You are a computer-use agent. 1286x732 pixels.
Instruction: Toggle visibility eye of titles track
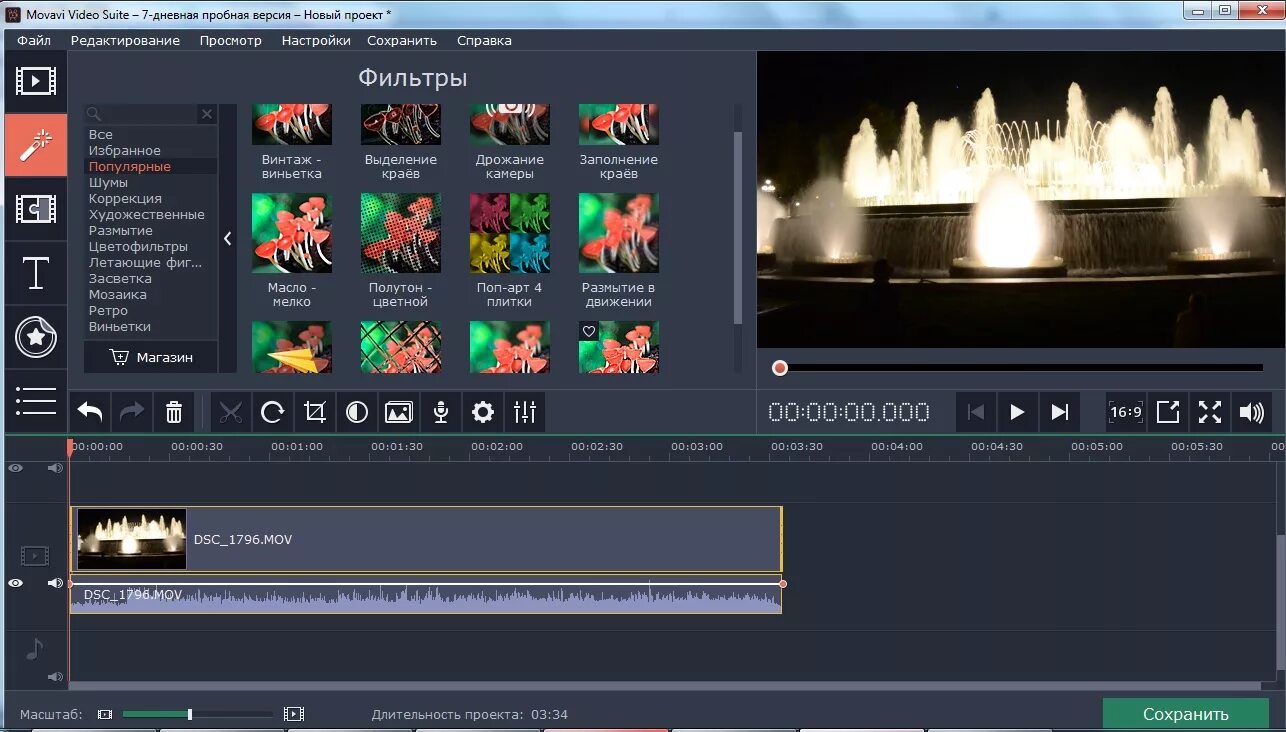[x=15, y=467]
